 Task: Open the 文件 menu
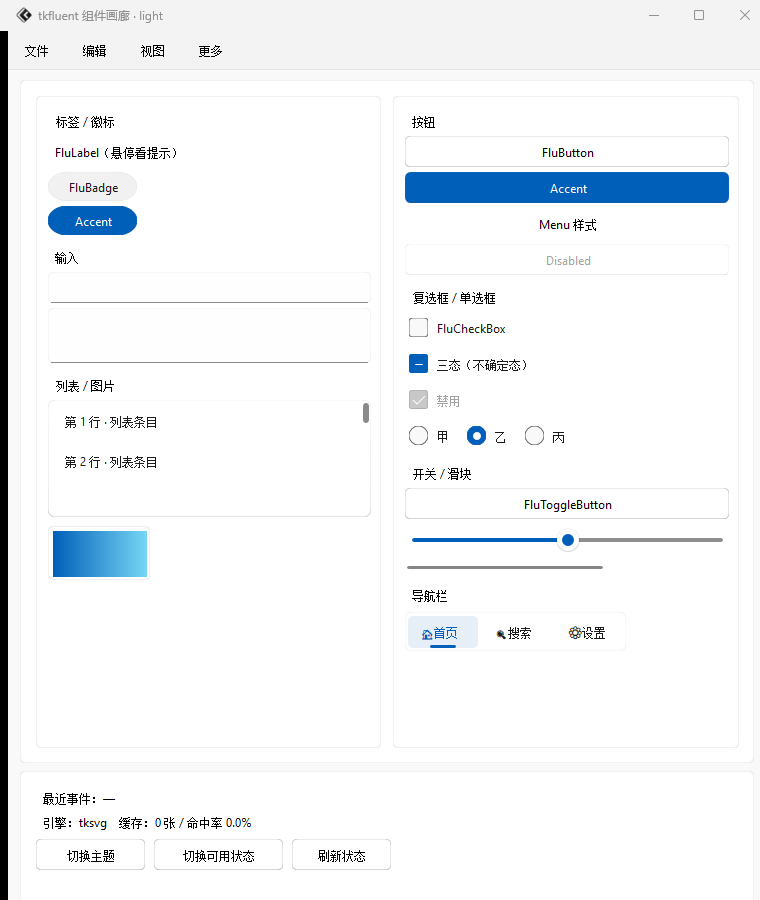[36, 51]
